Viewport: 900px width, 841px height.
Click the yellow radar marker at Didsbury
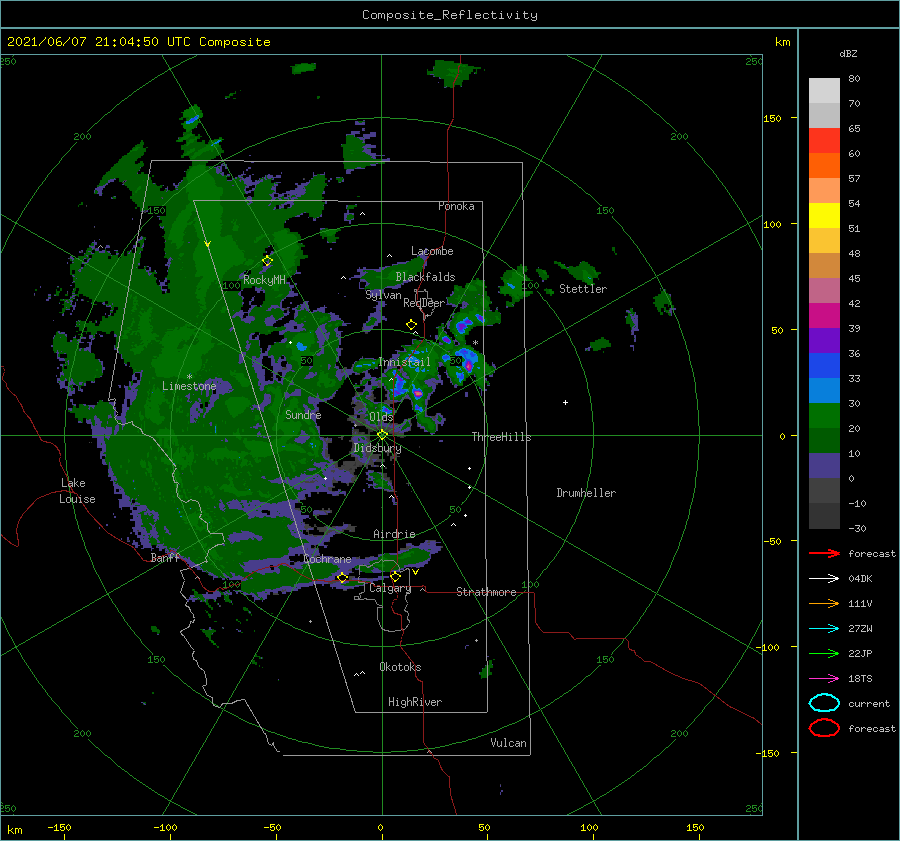[x=382, y=435]
